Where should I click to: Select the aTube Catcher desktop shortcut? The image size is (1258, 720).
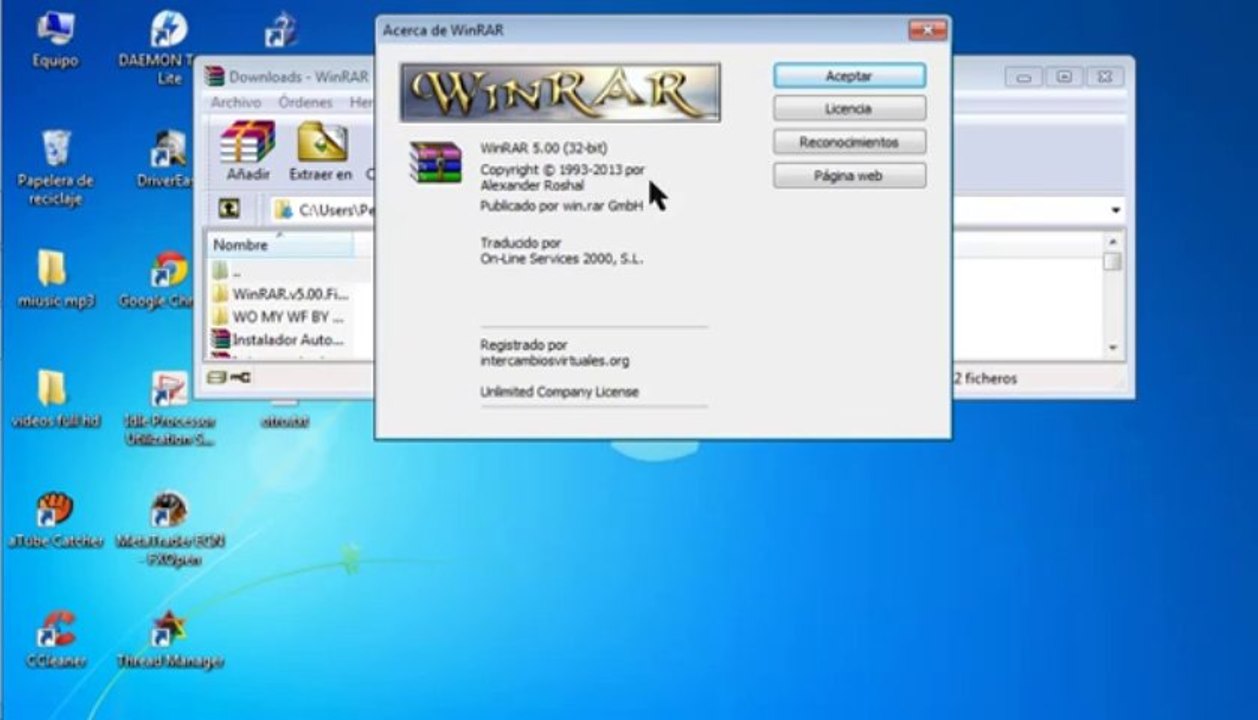tap(55, 520)
